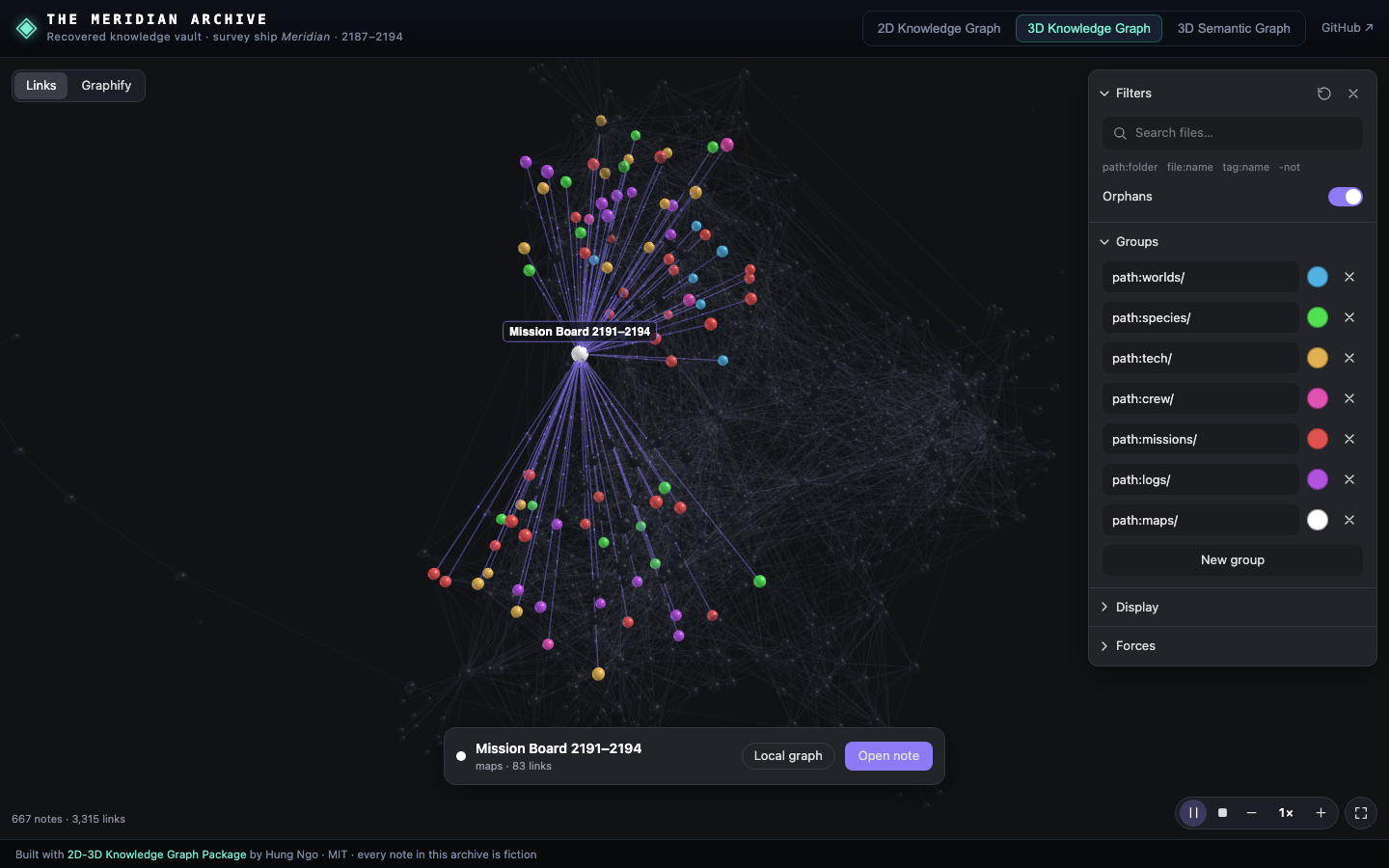Viewport: 1389px width, 868px height.
Task: Open the 2D-3D Knowledge Graph Package link
Action: (x=156, y=854)
